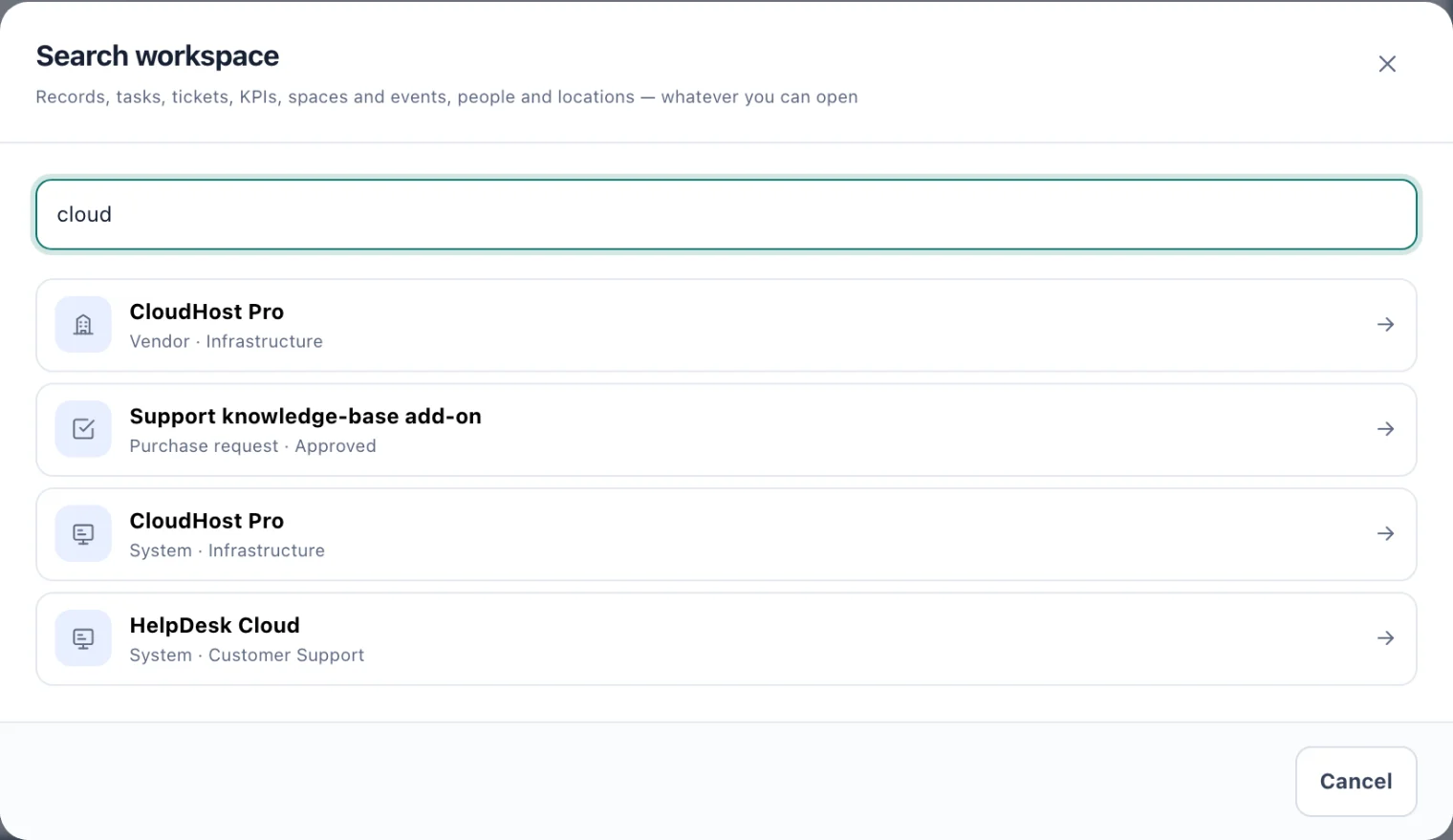Screen dimensions: 1453x840
Task: Click the "Search workspace" heading
Action: 158,56
